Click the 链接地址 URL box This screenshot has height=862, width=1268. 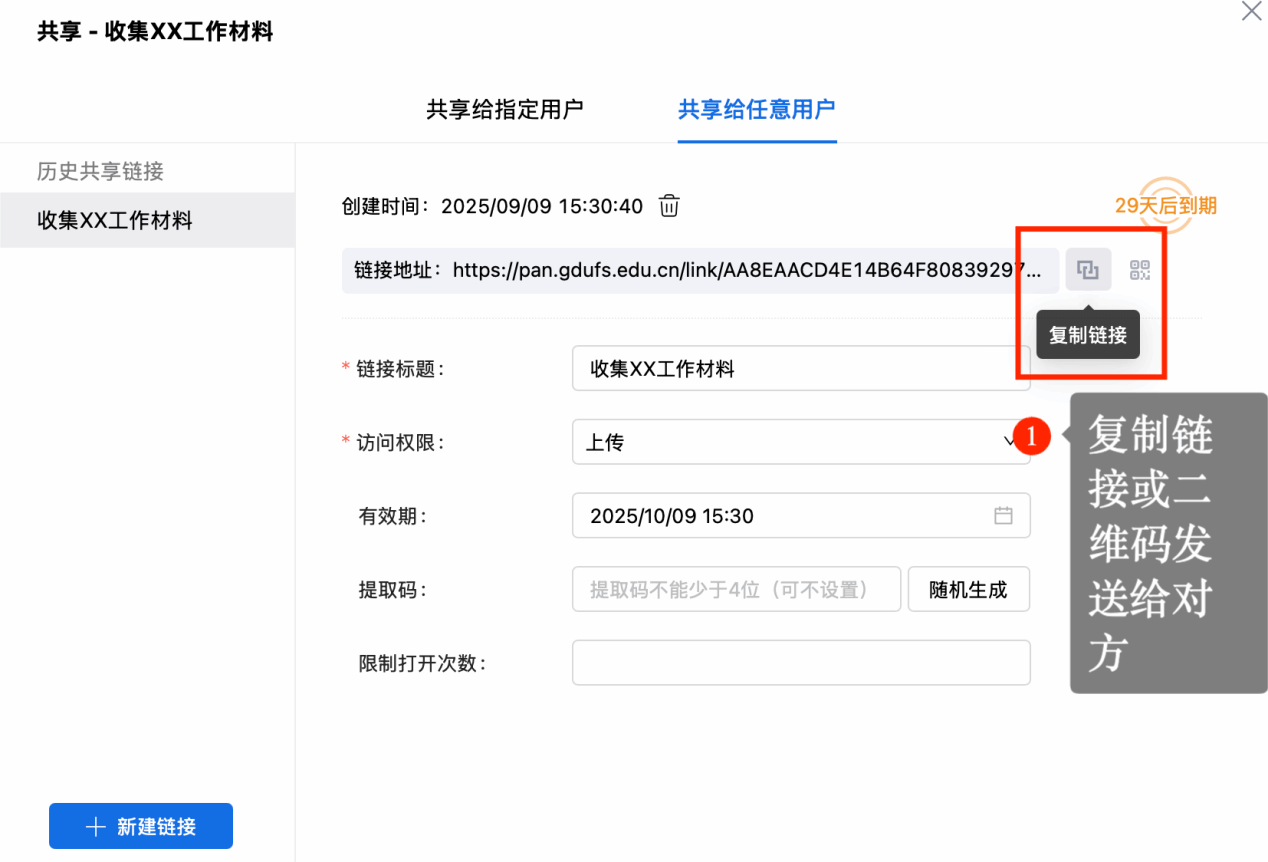click(700, 271)
